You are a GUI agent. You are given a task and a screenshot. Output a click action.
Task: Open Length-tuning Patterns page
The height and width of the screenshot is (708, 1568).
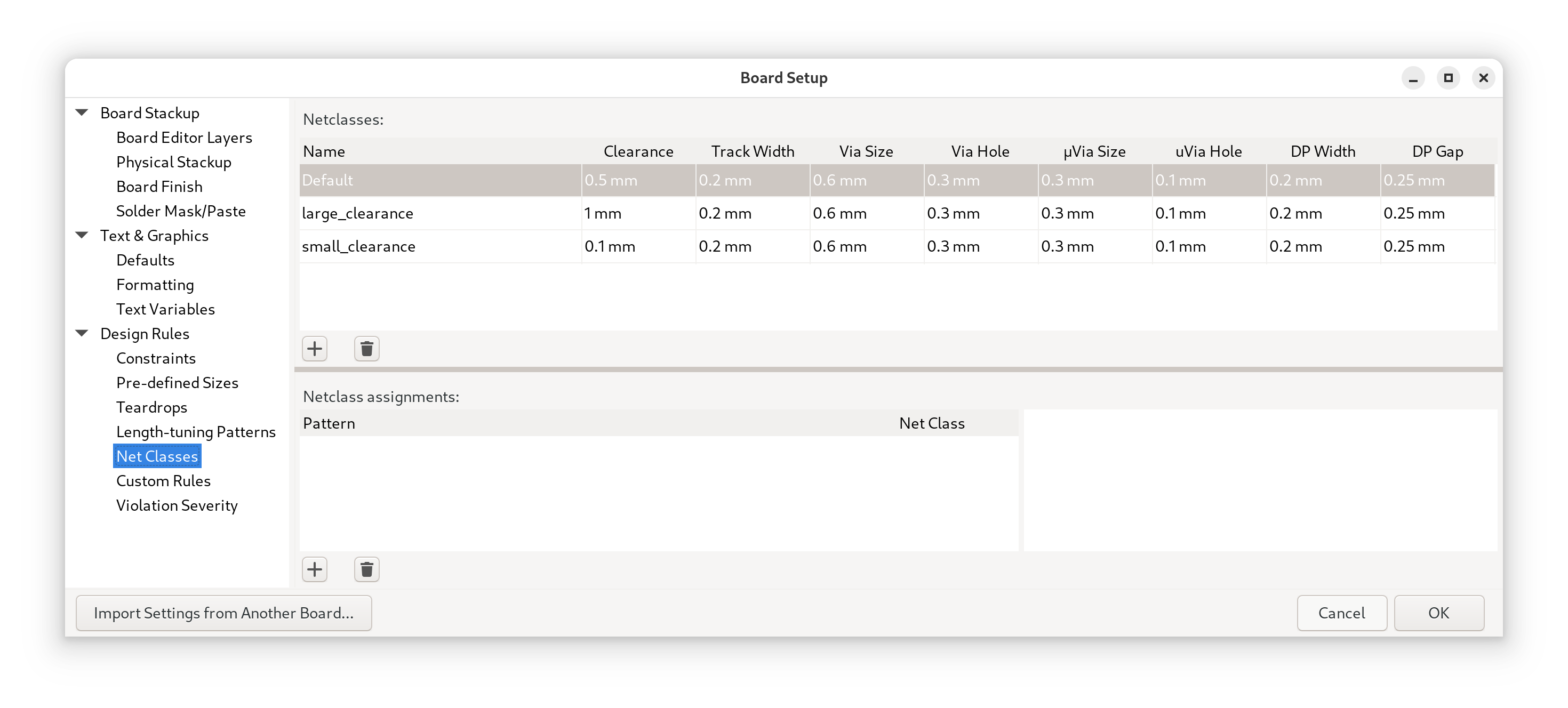(x=196, y=431)
